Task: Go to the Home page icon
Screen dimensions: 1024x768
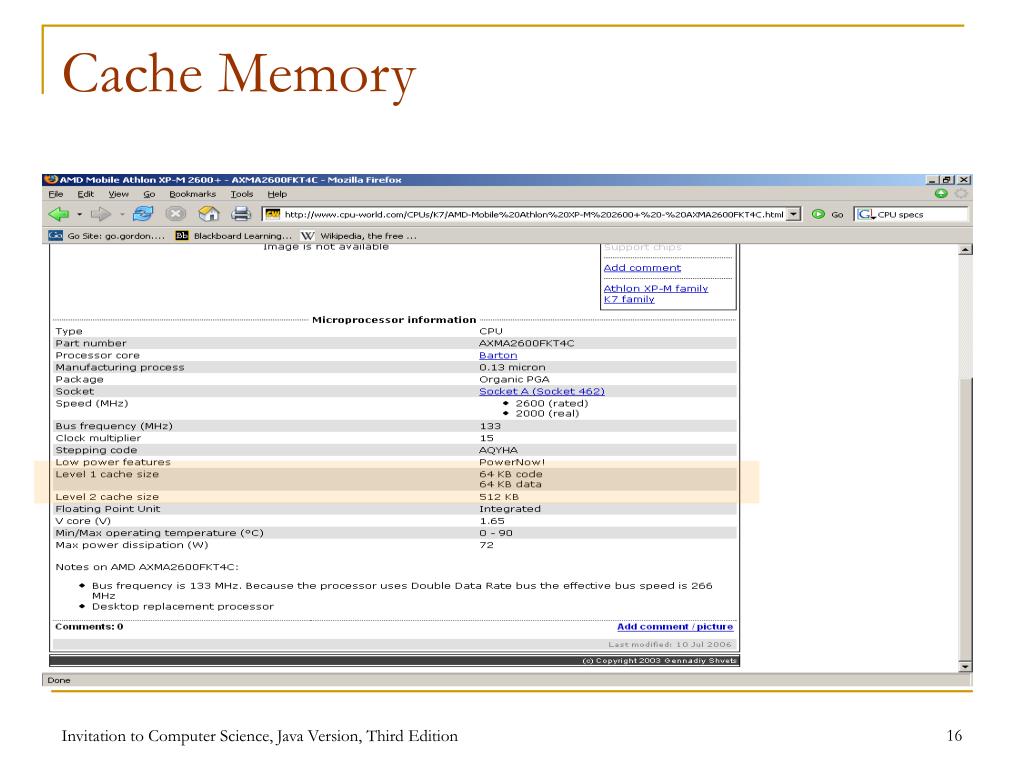Action: pos(209,214)
